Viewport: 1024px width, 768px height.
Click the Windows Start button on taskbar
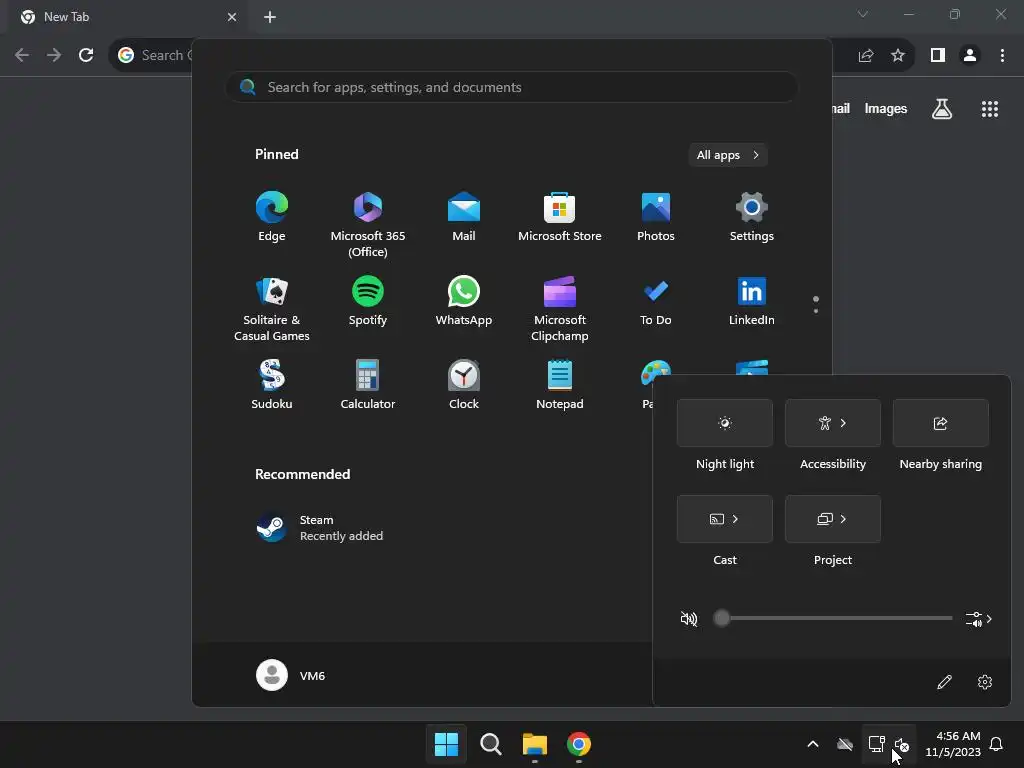447,744
